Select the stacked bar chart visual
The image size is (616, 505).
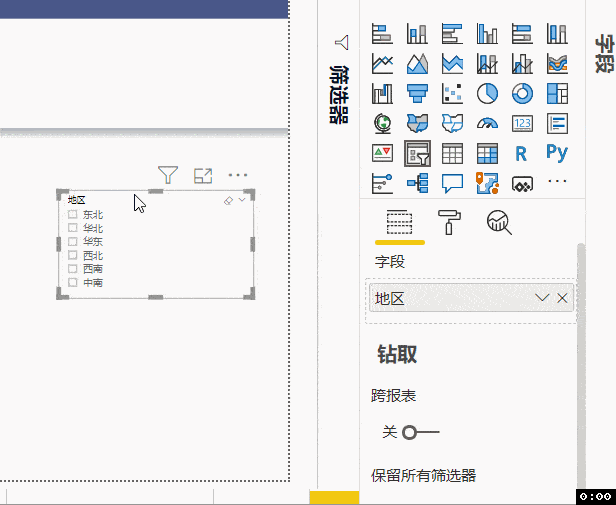click(x=382, y=33)
